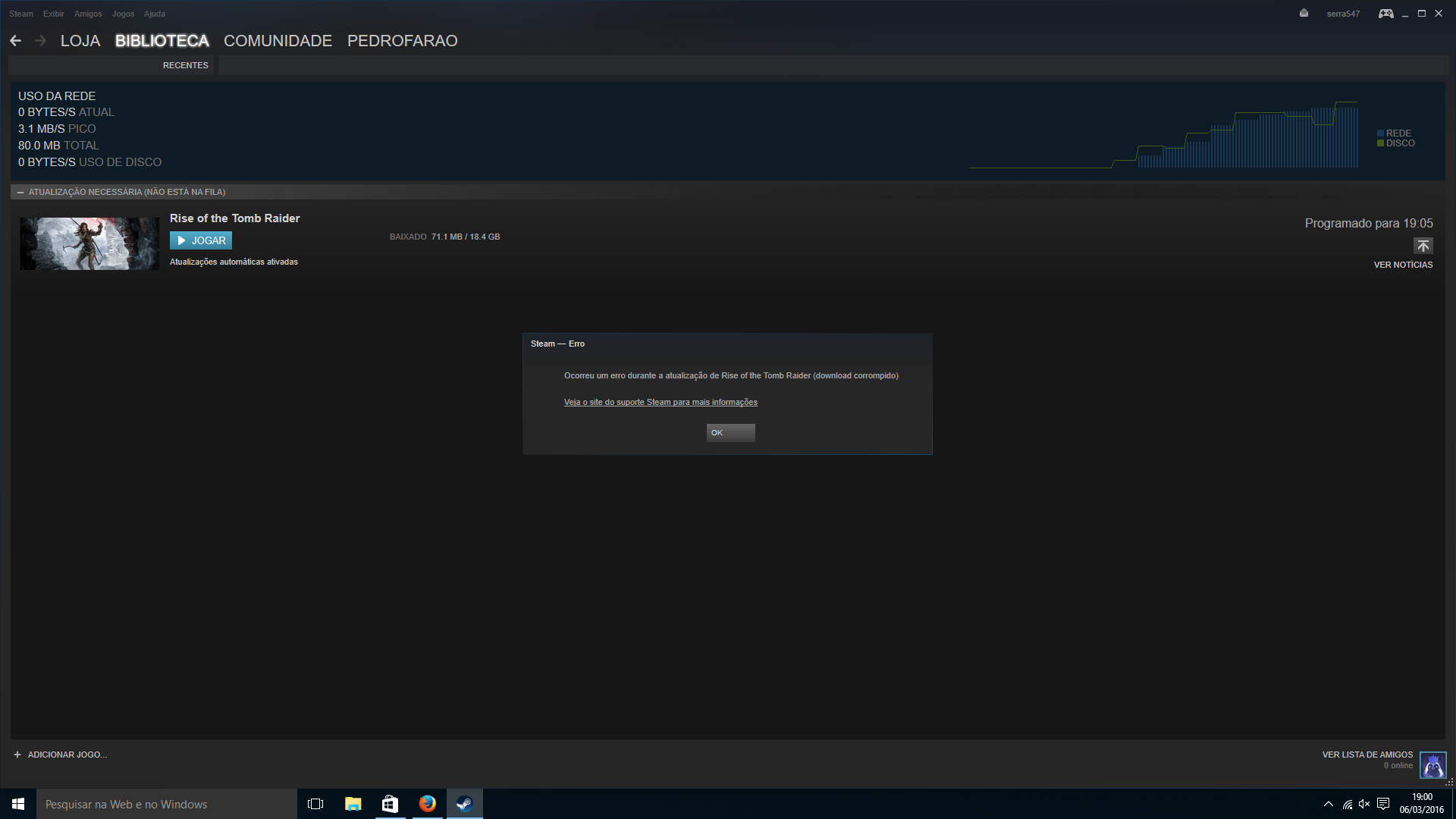
Task: Dismiss the error dialog with OK
Action: (730, 432)
